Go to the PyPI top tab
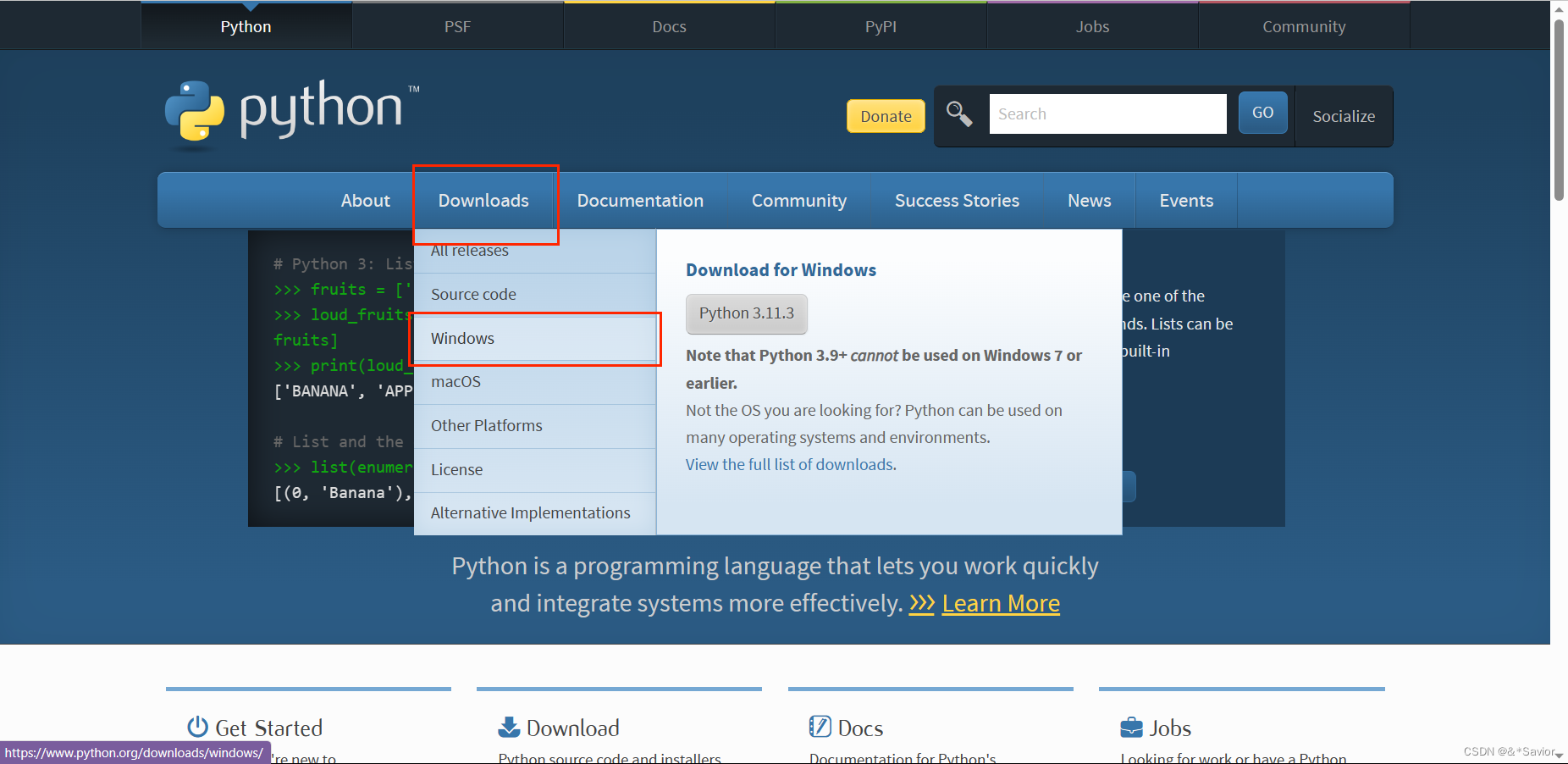Image resolution: width=1568 pixels, height=764 pixels. pyautogui.click(x=881, y=26)
